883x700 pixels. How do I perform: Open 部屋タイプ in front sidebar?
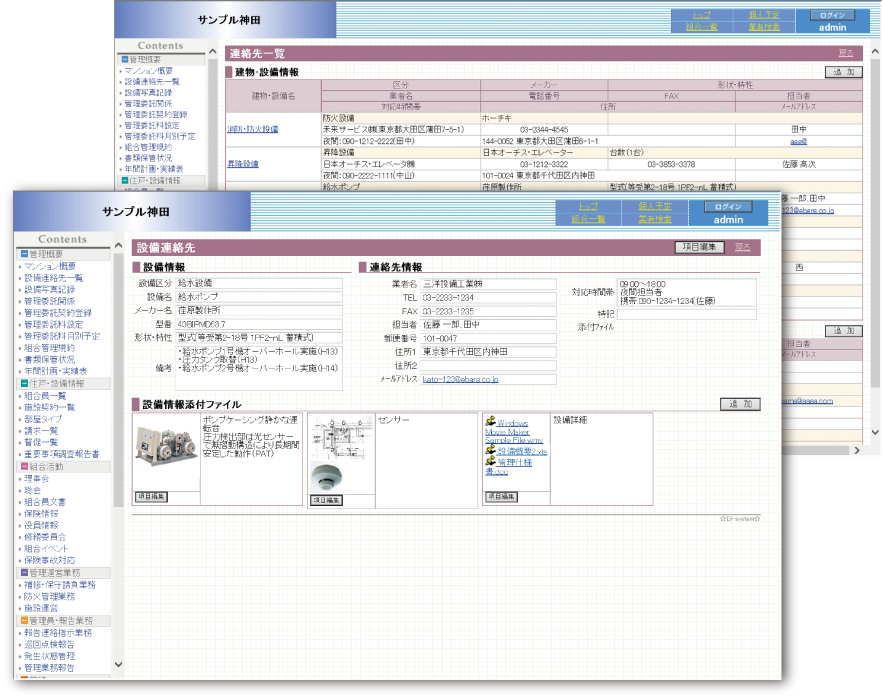click(x=43, y=419)
